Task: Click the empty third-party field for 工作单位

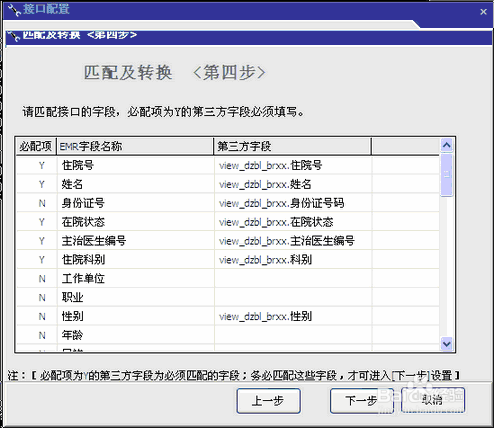Action: tap(293, 279)
